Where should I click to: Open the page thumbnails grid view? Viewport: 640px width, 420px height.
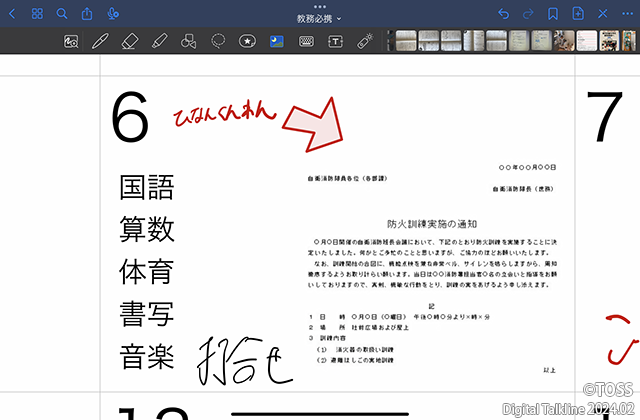pos(37,14)
